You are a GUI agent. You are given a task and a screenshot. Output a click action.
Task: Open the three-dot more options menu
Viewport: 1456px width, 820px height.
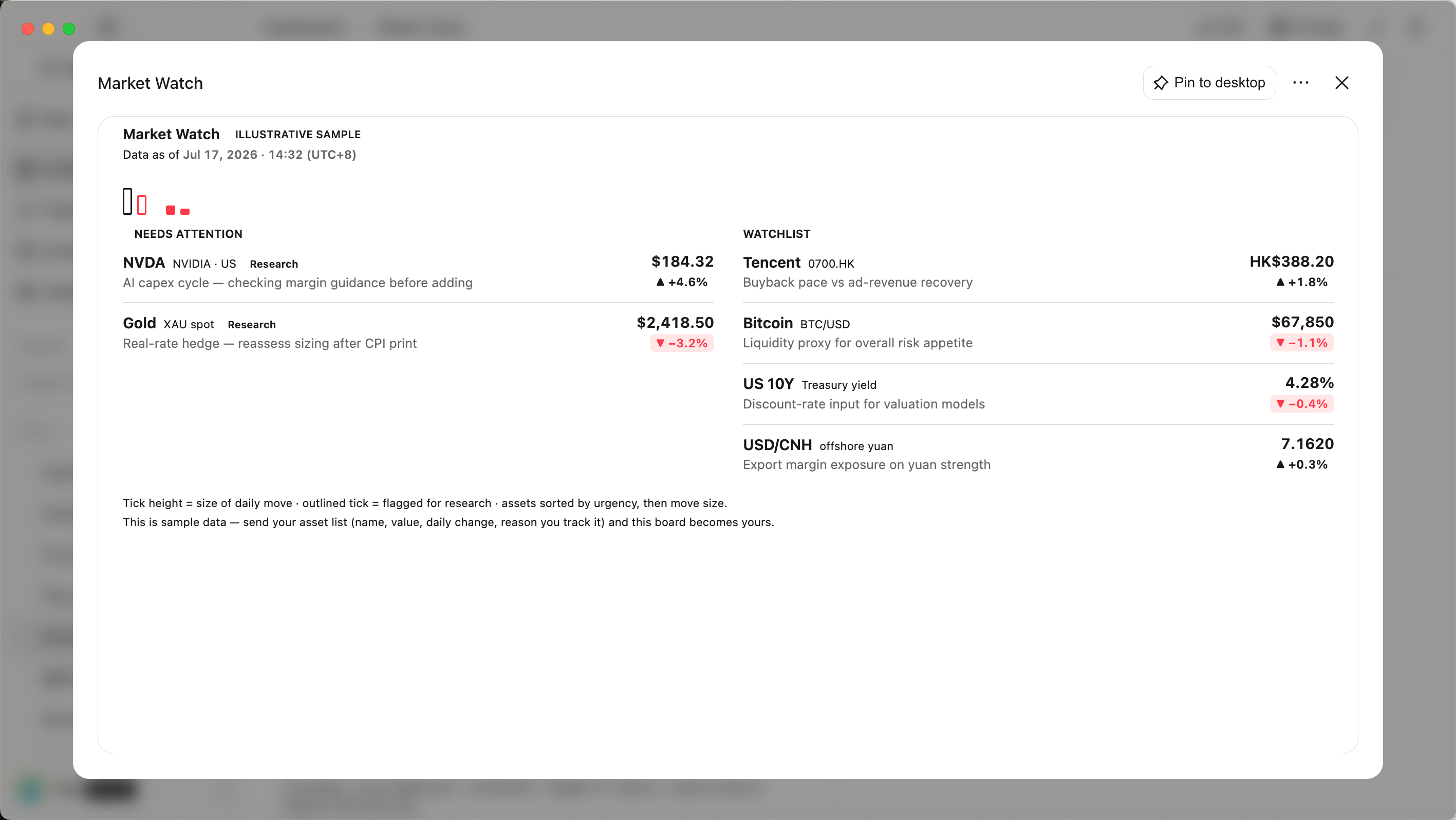pos(1300,83)
